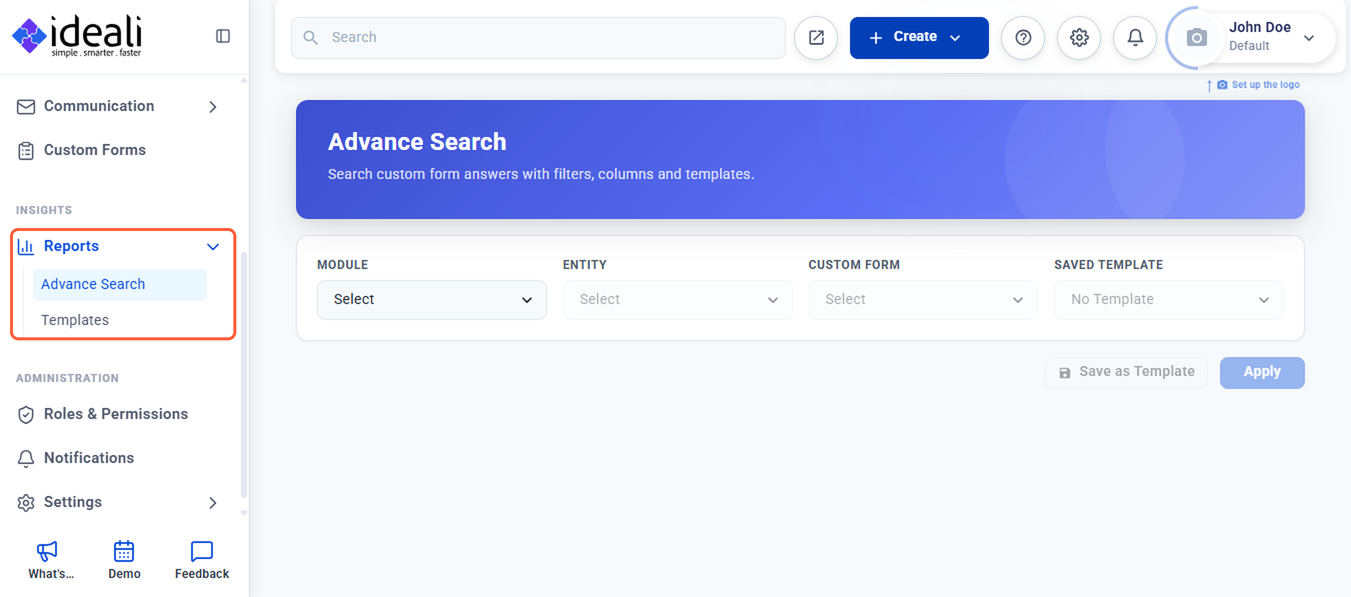The image size is (1351, 597).
Task: Click the Roles & Permissions shield icon
Action: coord(26,414)
